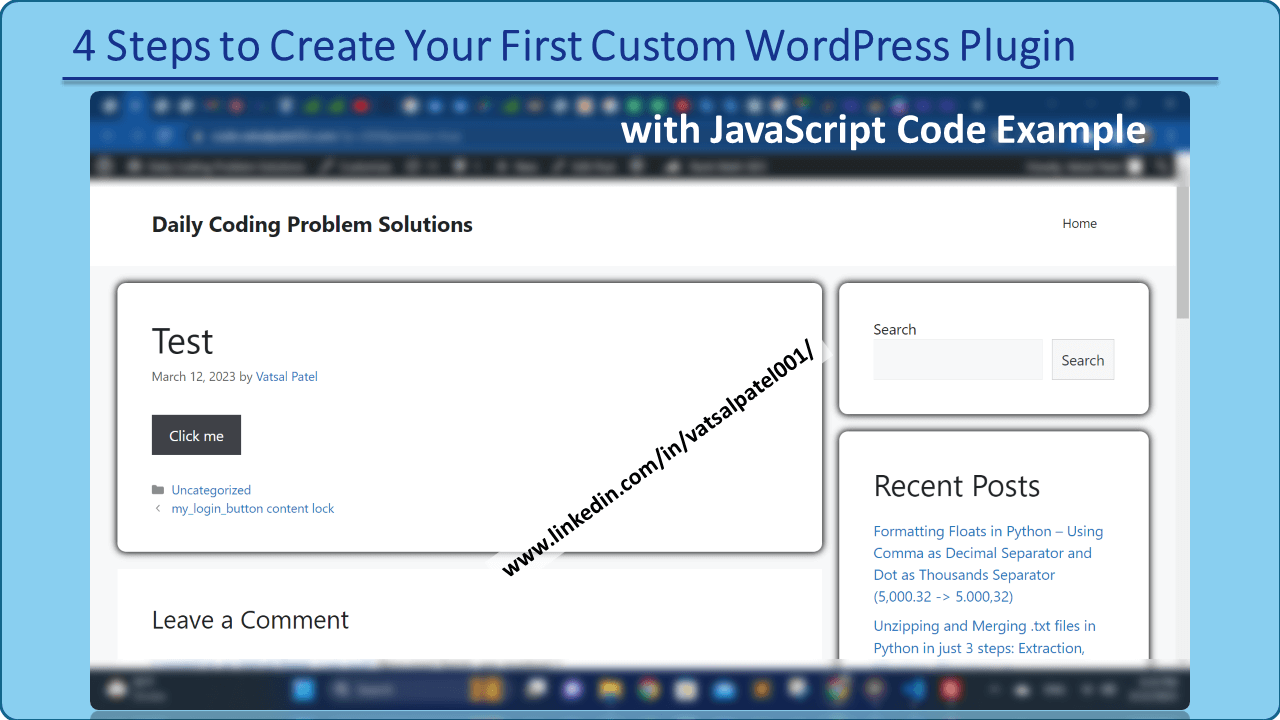Focus the sidebar Search input field
The height and width of the screenshot is (720, 1280).
pos(958,360)
